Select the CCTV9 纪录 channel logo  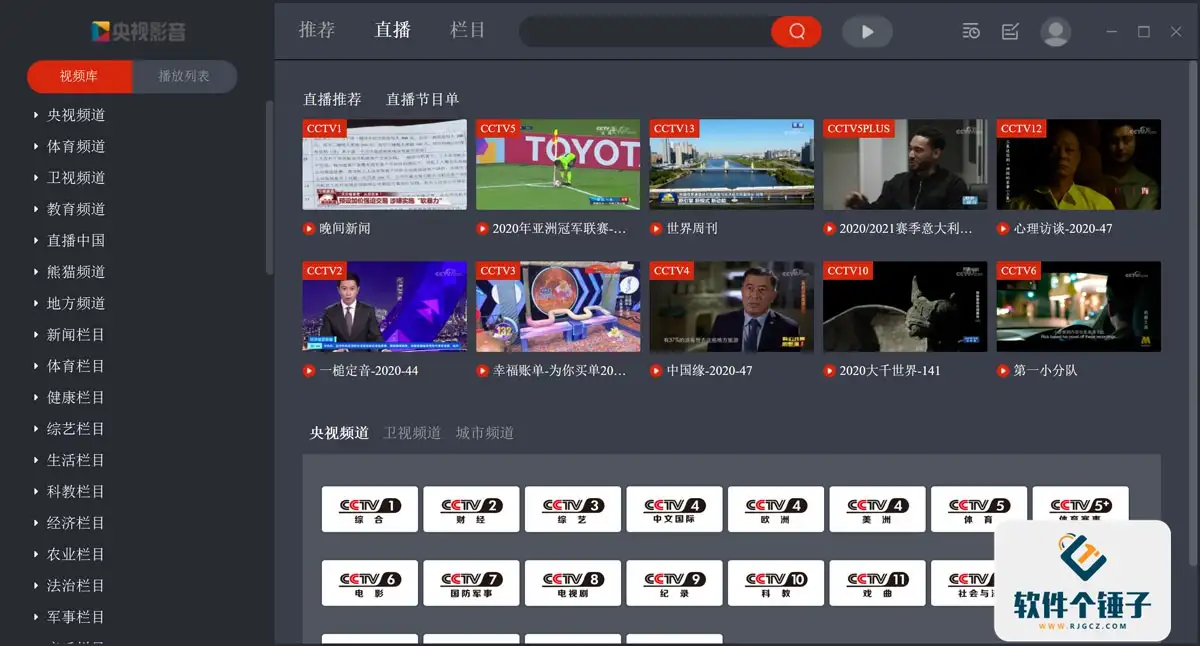(x=675, y=583)
